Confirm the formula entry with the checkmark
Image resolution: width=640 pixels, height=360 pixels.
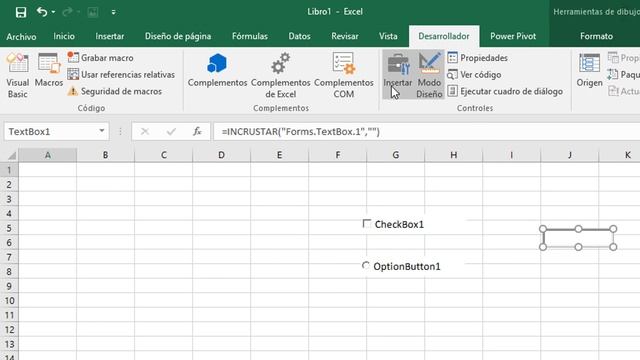171,131
